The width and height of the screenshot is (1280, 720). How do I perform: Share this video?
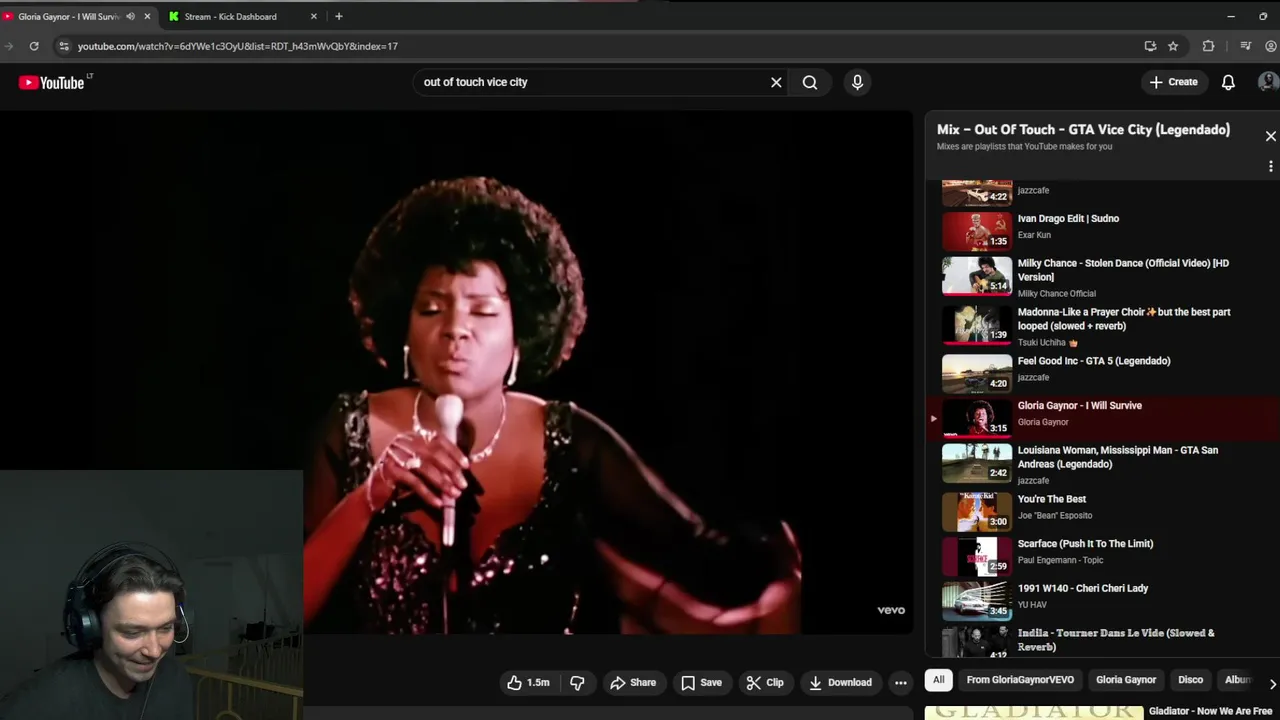(632, 682)
